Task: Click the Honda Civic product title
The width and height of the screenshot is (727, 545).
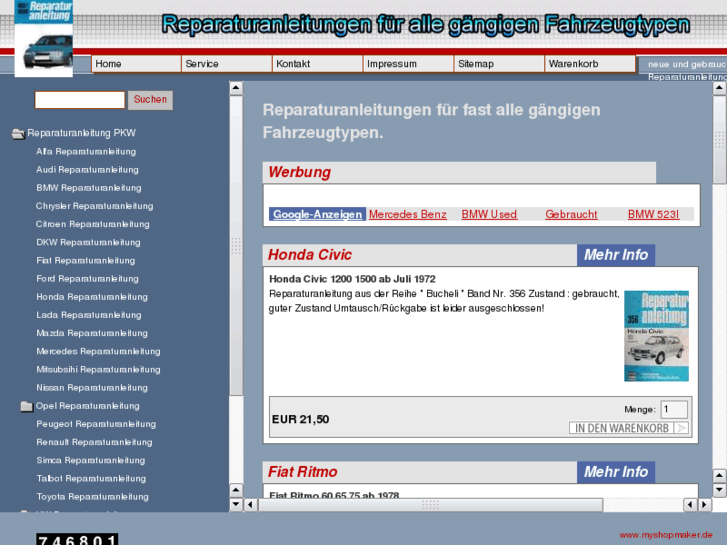Action: pos(310,255)
